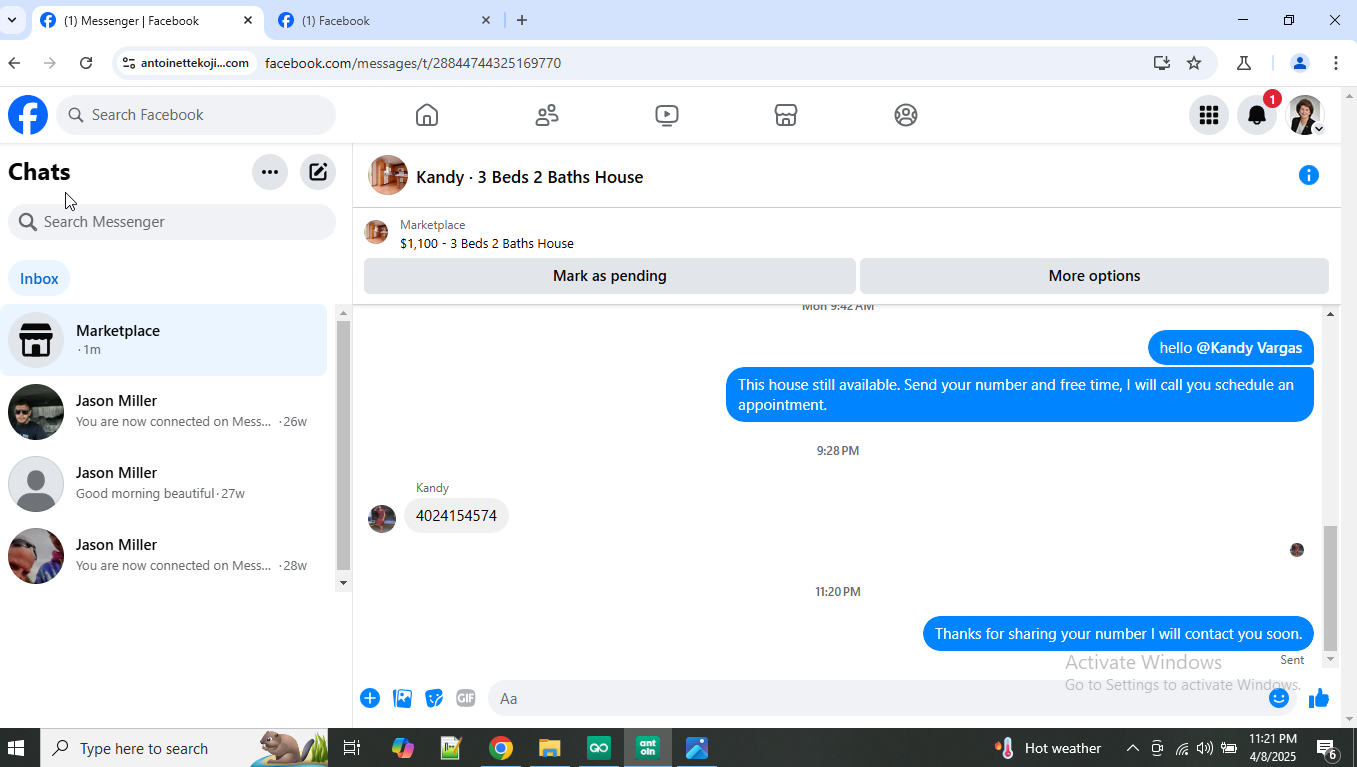The image size is (1357, 767).
Task: Open Chrome from the taskbar
Action: click(501, 748)
